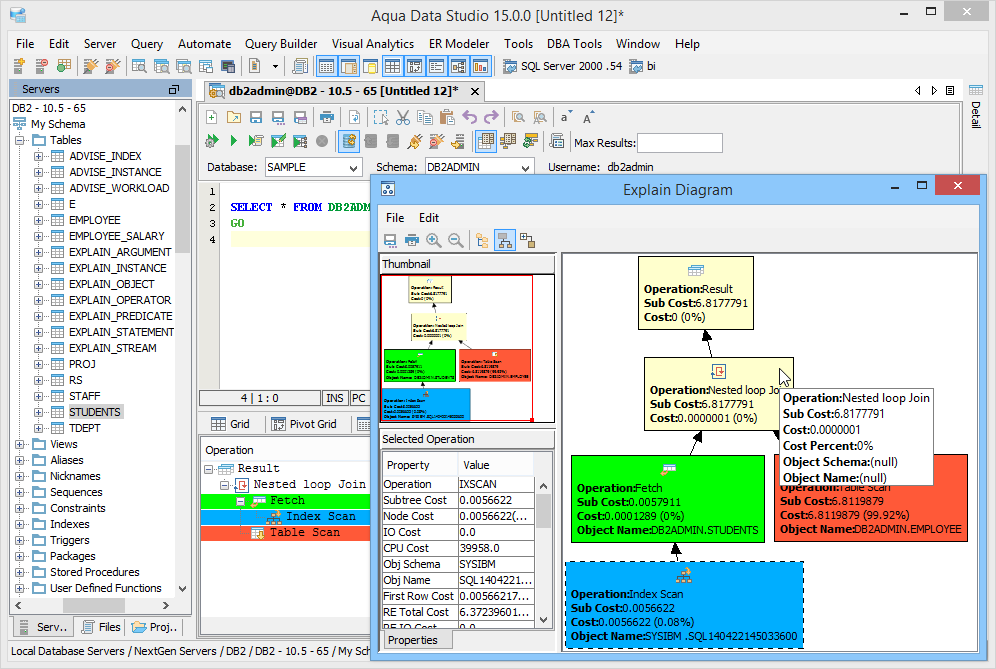The height and width of the screenshot is (669, 996).
Task: Click the Explain Diagram thumbnail preview
Action: [x=468, y=348]
